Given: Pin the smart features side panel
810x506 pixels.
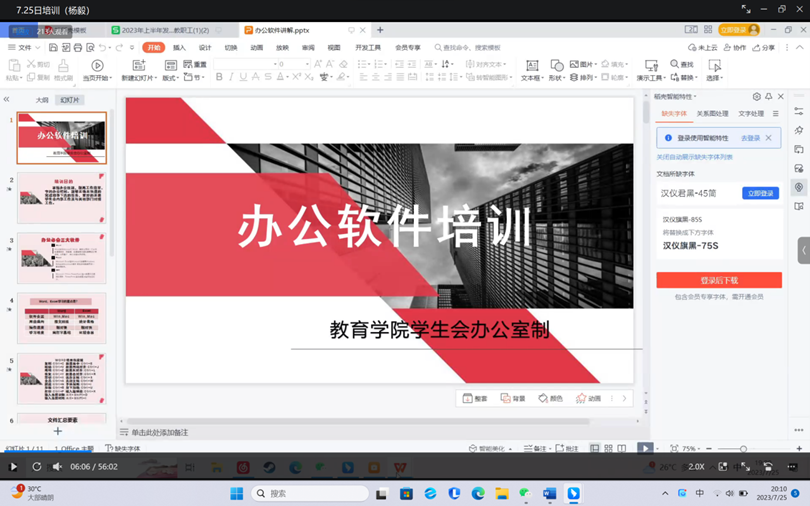Looking at the screenshot, I should point(769,97).
